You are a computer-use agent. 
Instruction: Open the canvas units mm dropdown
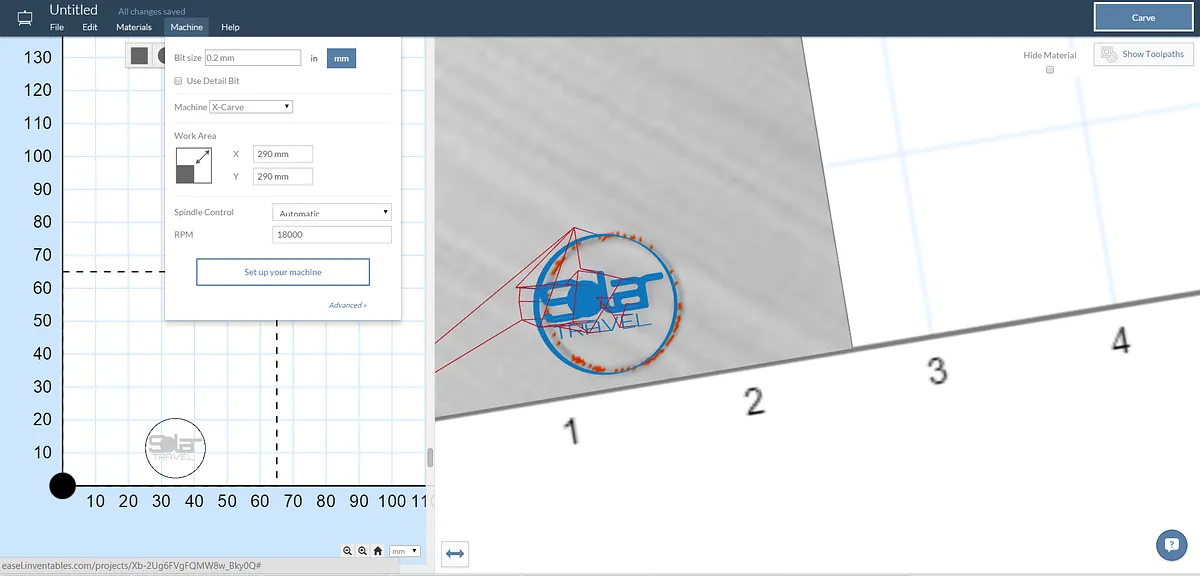coord(404,551)
